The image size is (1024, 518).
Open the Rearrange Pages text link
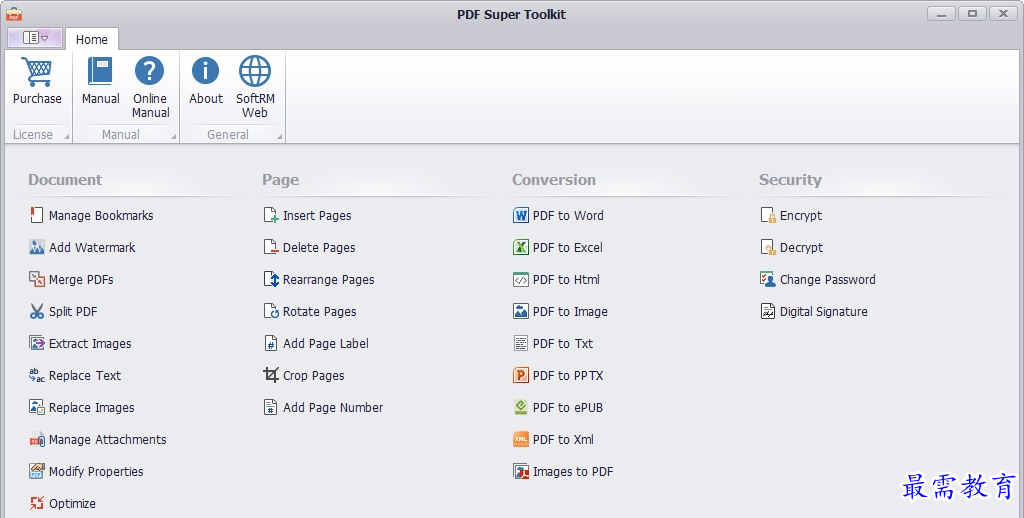point(328,280)
